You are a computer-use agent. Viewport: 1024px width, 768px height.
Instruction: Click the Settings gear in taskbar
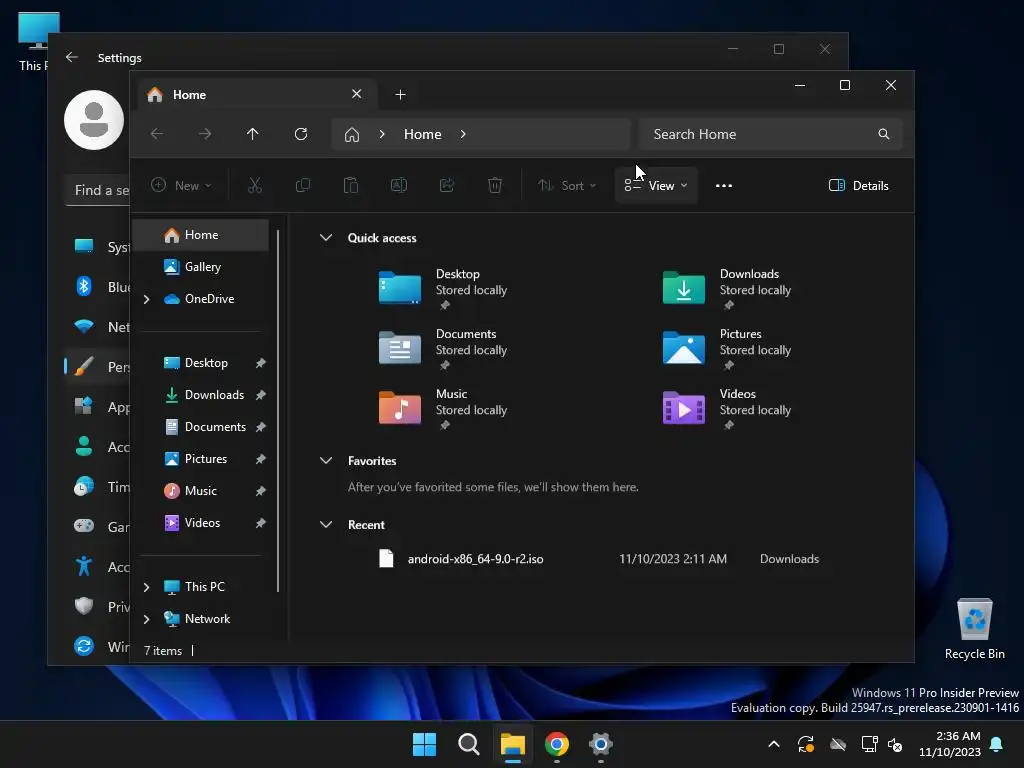coord(601,744)
